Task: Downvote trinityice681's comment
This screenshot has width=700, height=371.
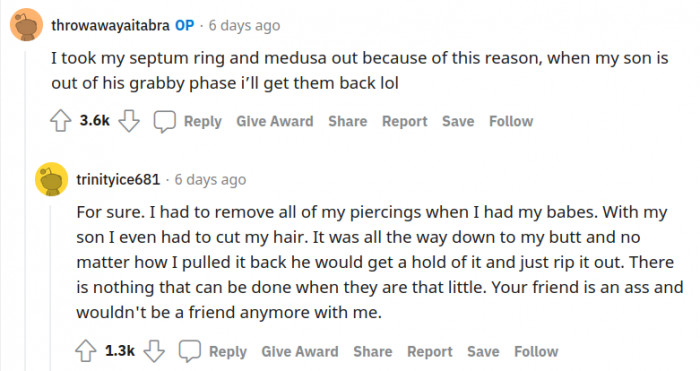Action: click(154, 351)
